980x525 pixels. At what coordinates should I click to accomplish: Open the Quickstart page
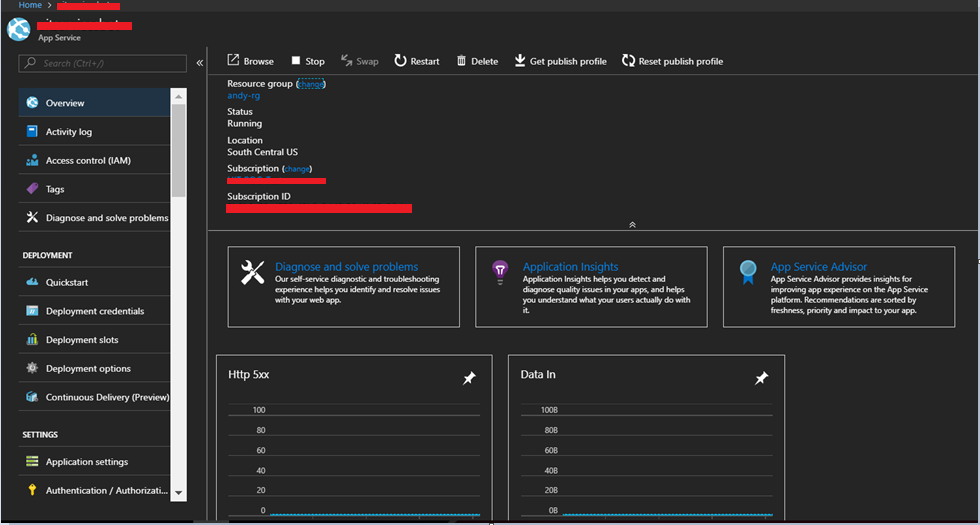click(x=94, y=282)
